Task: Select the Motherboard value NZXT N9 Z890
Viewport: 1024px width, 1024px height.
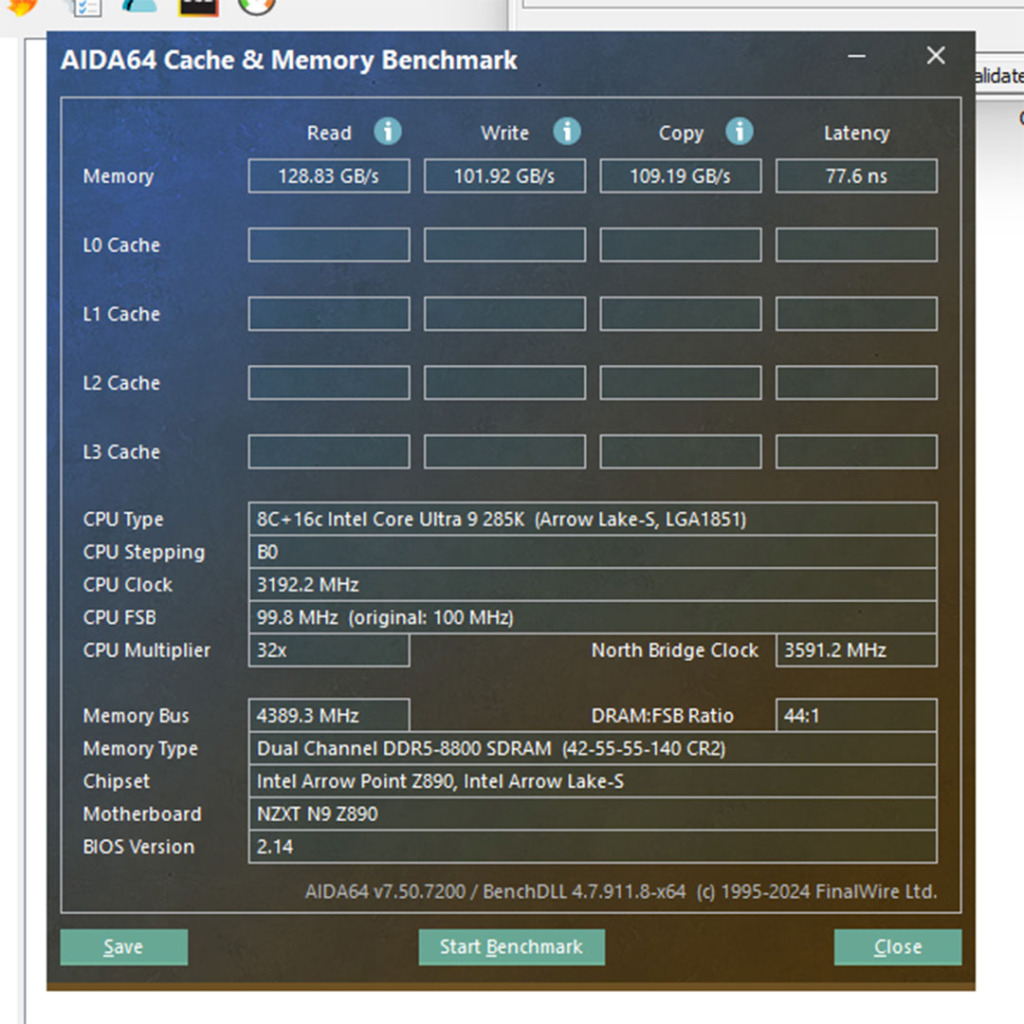Action: tap(593, 814)
